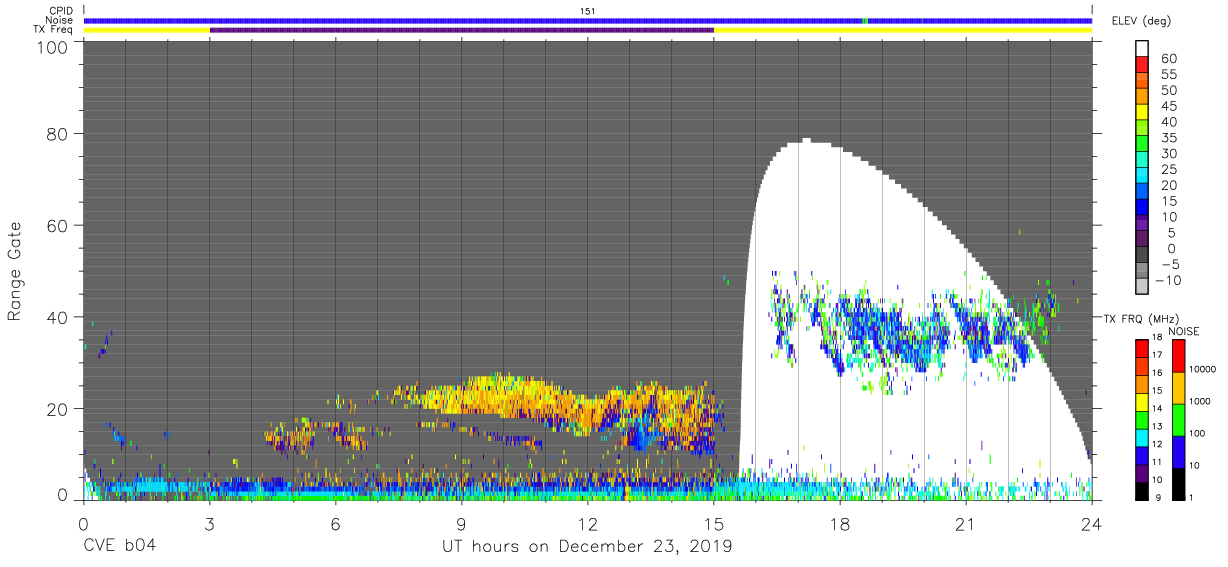Click the green segment of NOISE colorbar
The height and width of the screenshot is (567, 1228).
(x=1178, y=420)
